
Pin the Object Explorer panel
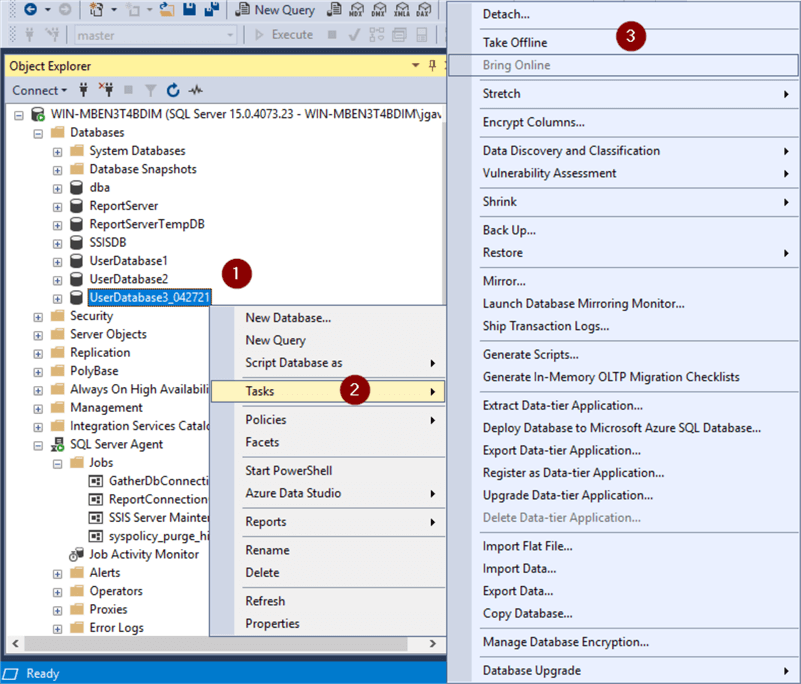point(431,65)
